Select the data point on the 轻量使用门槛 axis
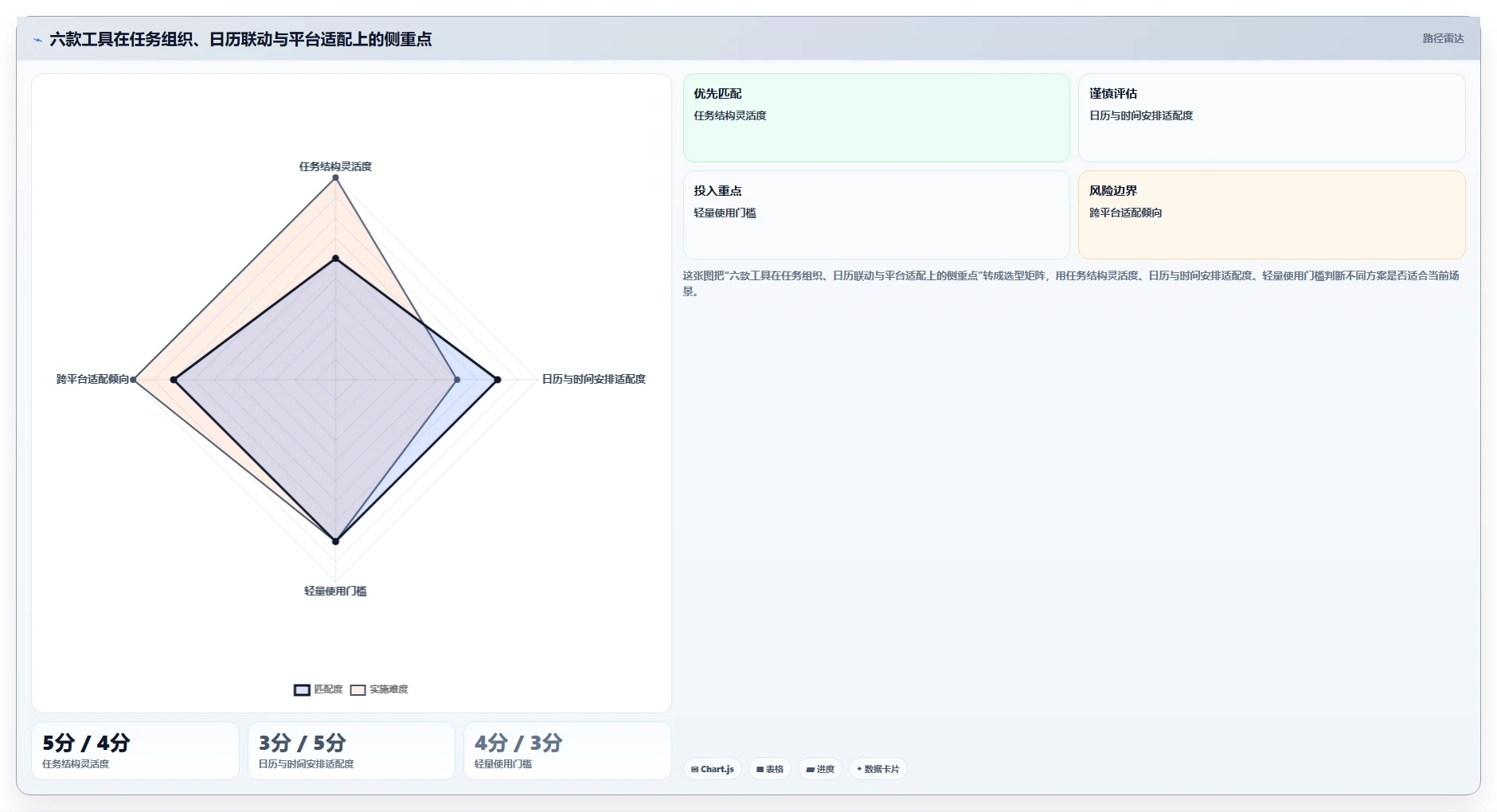The width and height of the screenshot is (1497, 812). (335, 541)
